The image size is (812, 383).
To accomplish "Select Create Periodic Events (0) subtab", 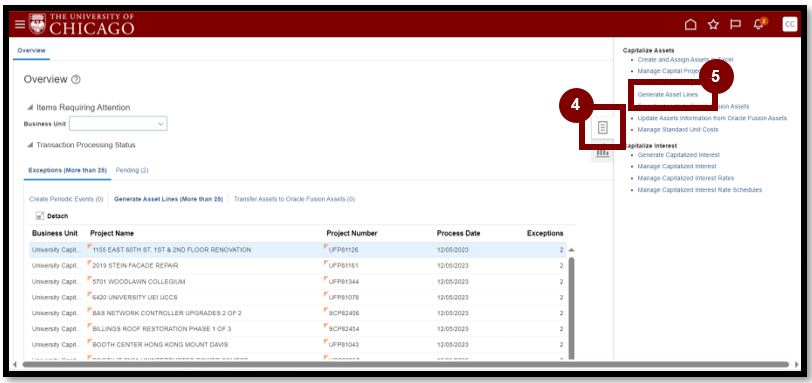I will point(66,199).
